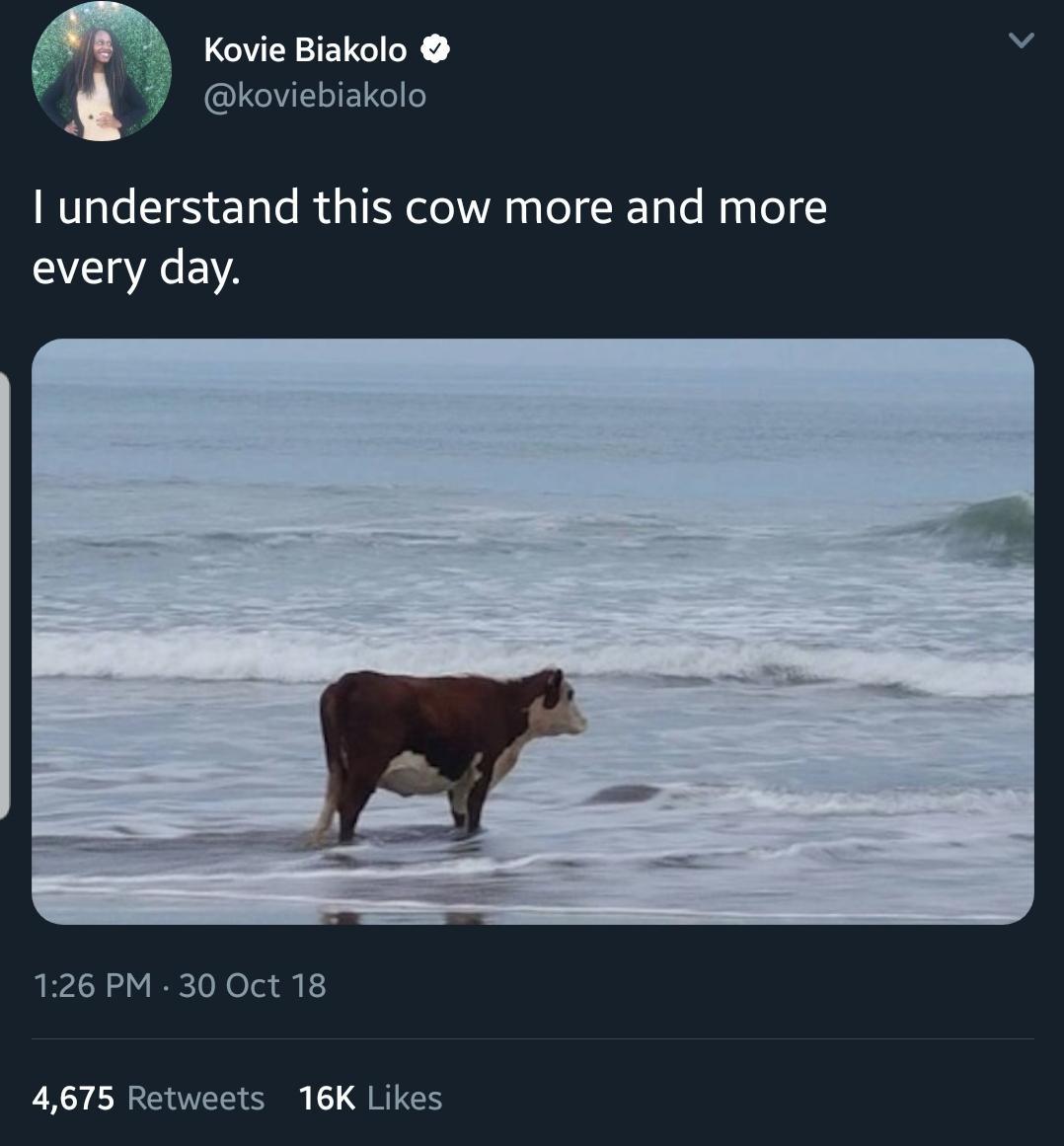This screenshot has height=1146, width=1064.
Task: Open the tweet options chevron menu
Action: pos(1023,41)
